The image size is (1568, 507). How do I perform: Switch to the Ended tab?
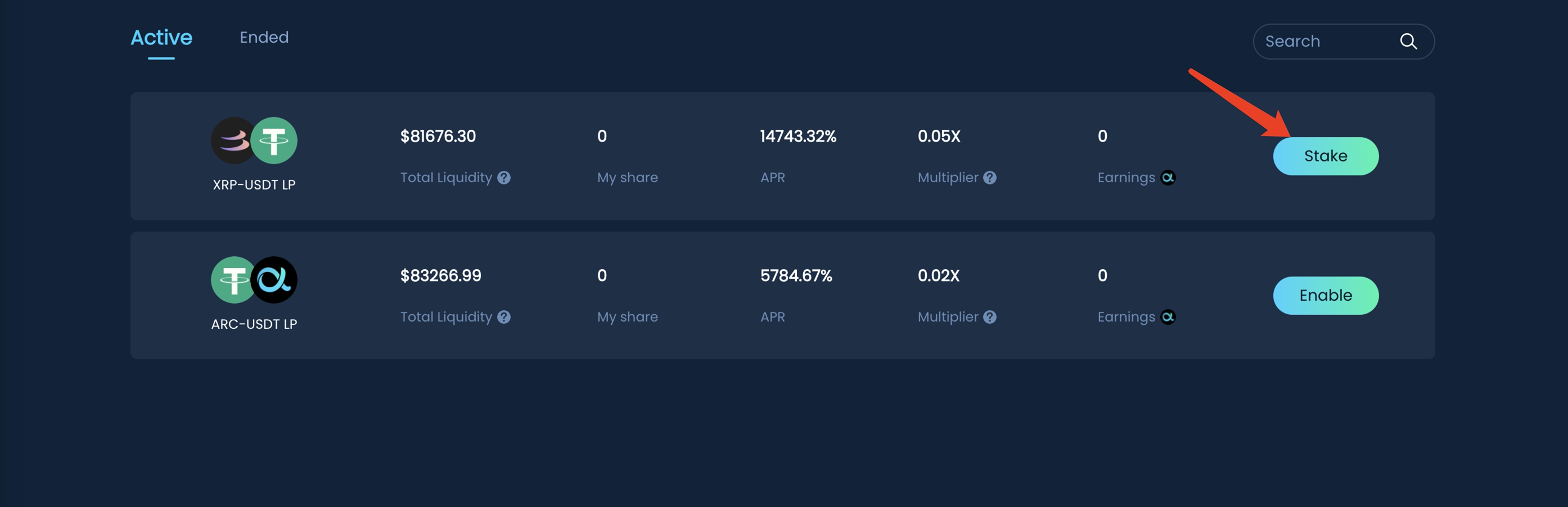[264, 38]
